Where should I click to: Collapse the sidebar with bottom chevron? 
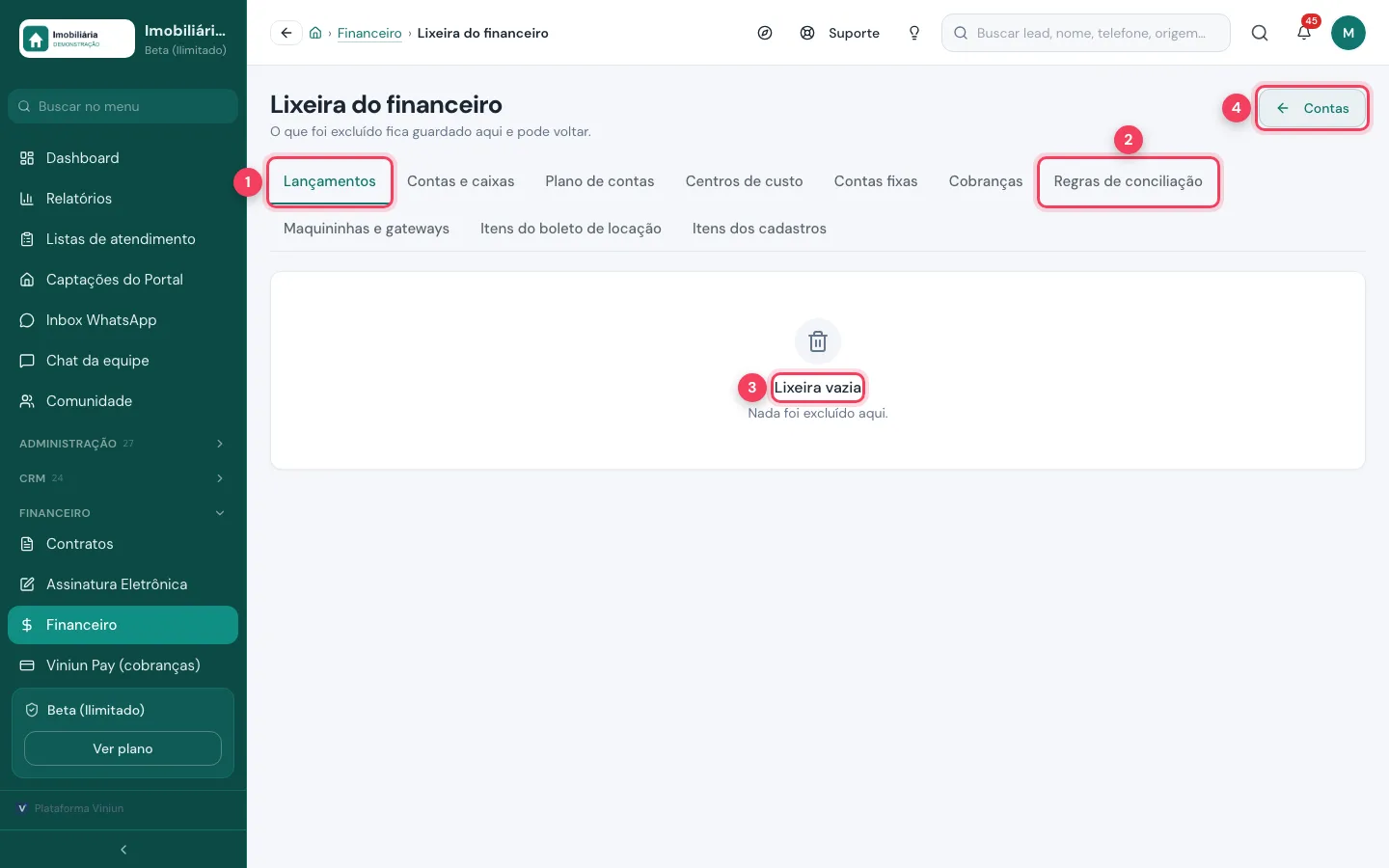pos(123,850)
